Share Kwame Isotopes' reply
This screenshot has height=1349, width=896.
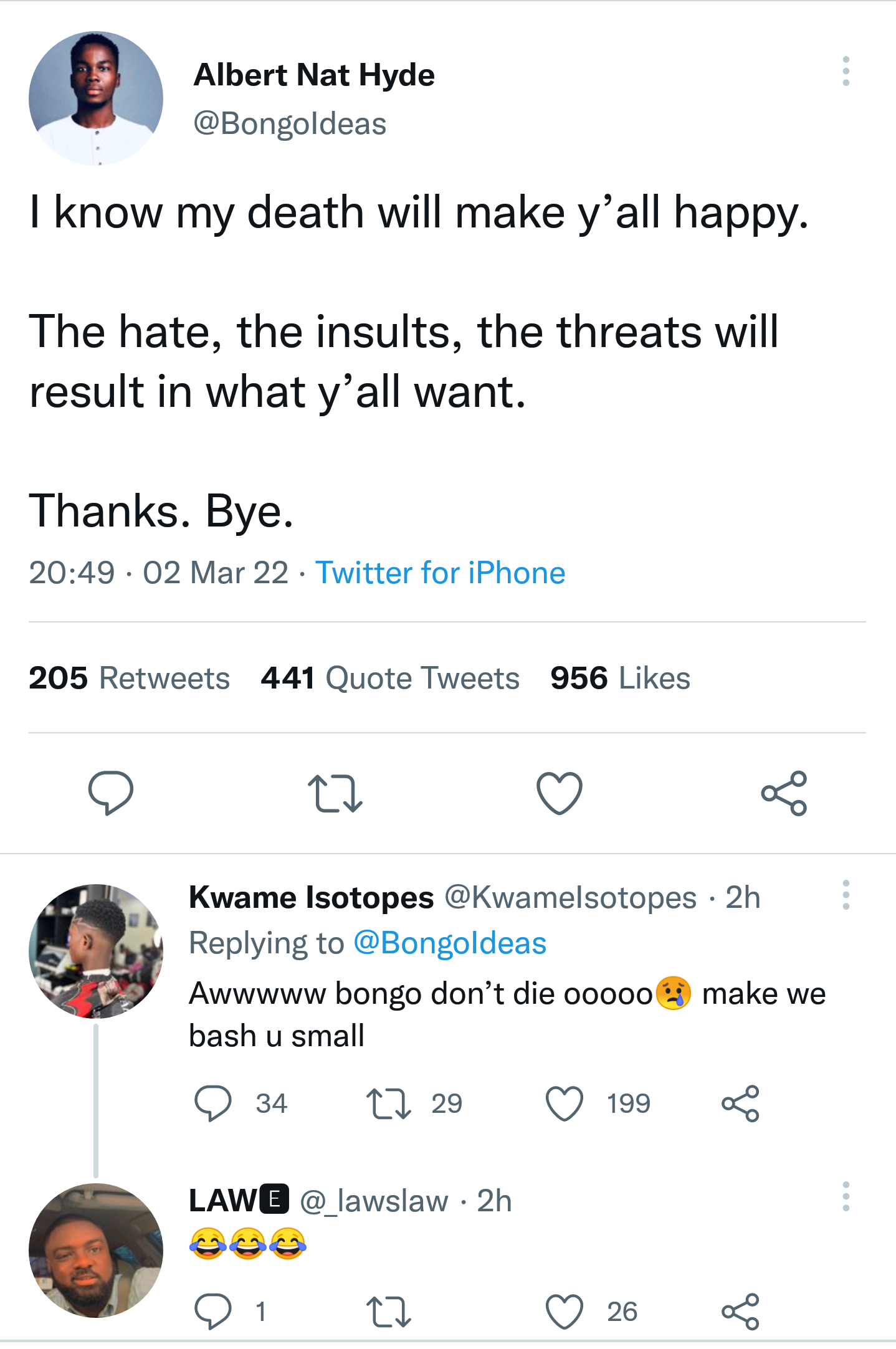pos(740,1104)
